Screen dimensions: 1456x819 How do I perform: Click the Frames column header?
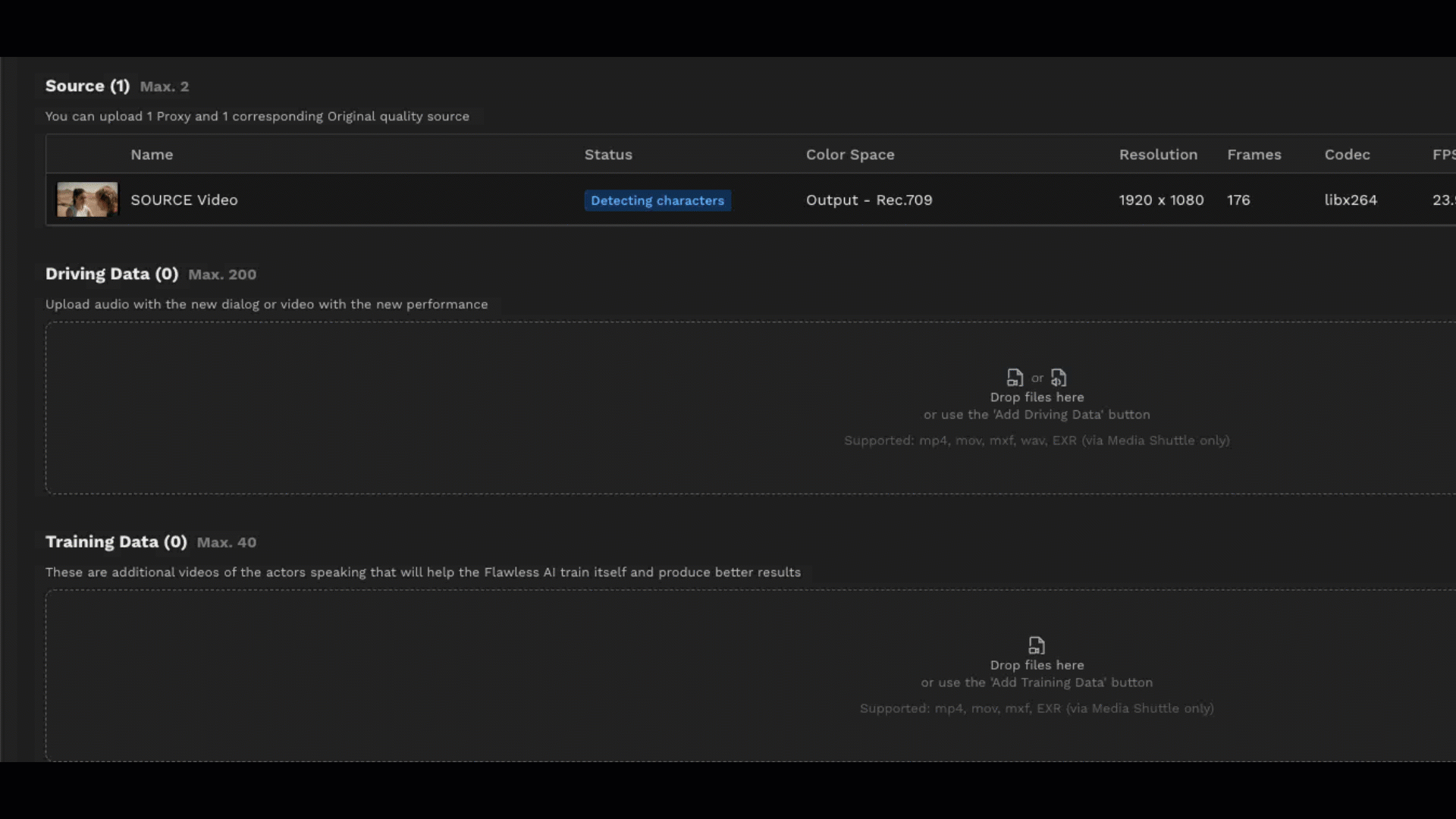point(1254,155)
